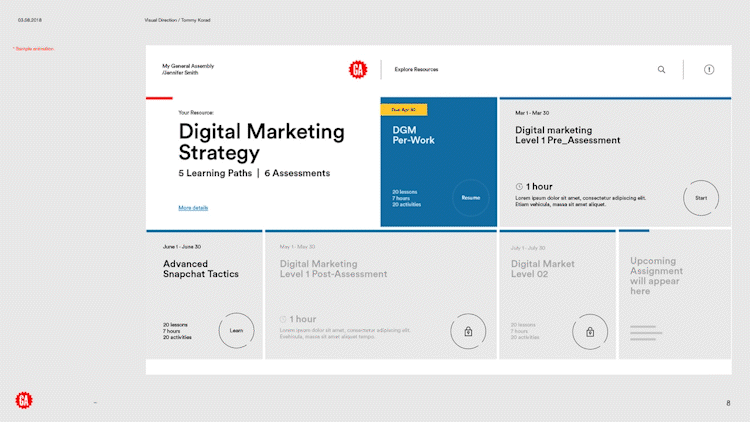Open My General Assembly / Jennifer Smith
Viewport: 750px width, 422px height.
tap(188, 69)
